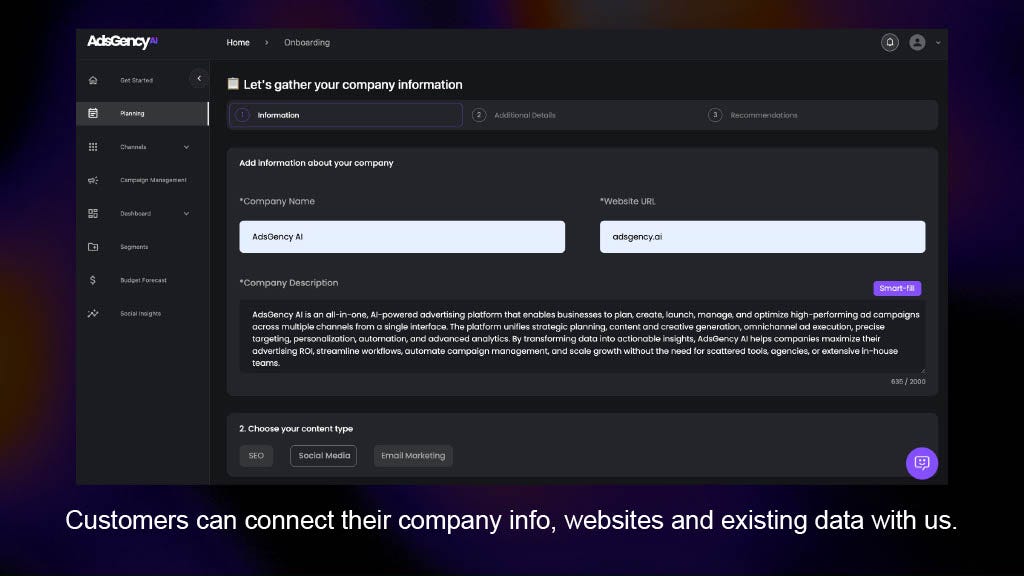1024x576 pixels.
Task: Open the purple chat support button
Action: [921, 463]
